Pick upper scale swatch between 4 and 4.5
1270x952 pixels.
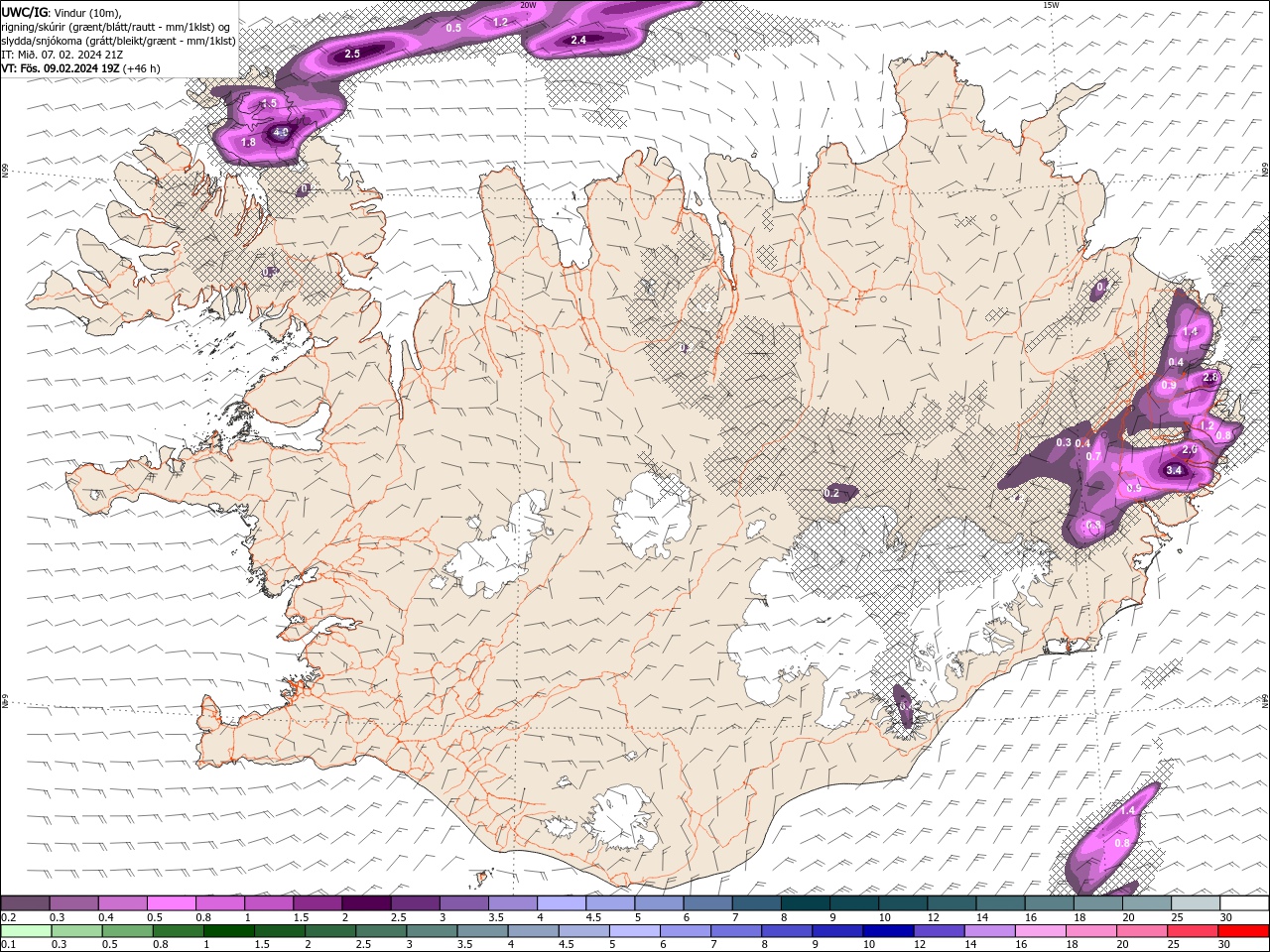(x=562, y=903)
